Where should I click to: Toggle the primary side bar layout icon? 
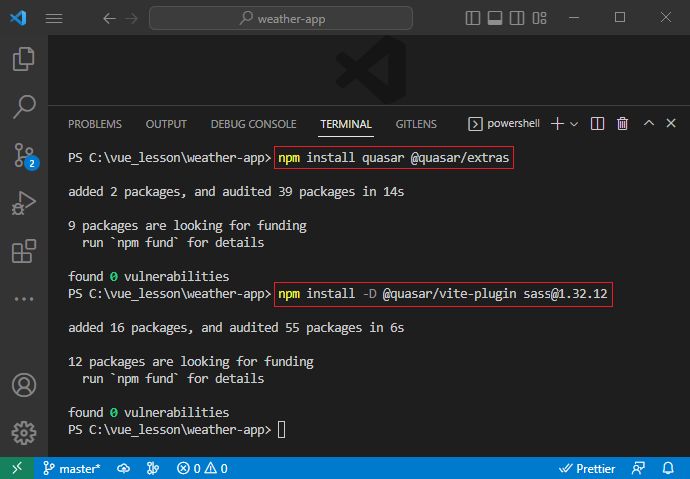click(473, 18)
